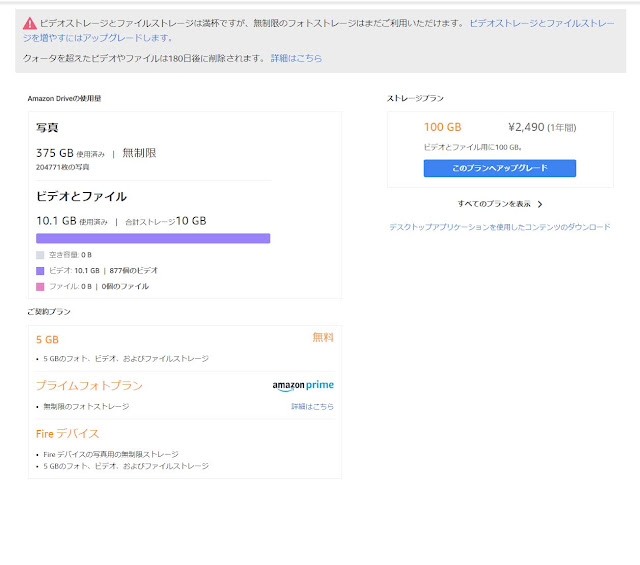640x565 pixels.
Task: Click the 204771枚の写真 count
Action: point(62,167)
